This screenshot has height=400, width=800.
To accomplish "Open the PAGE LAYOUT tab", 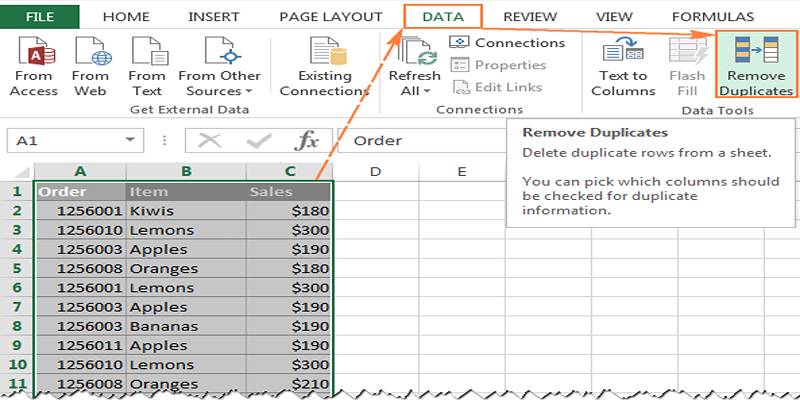I will click(x=331, y=16).
